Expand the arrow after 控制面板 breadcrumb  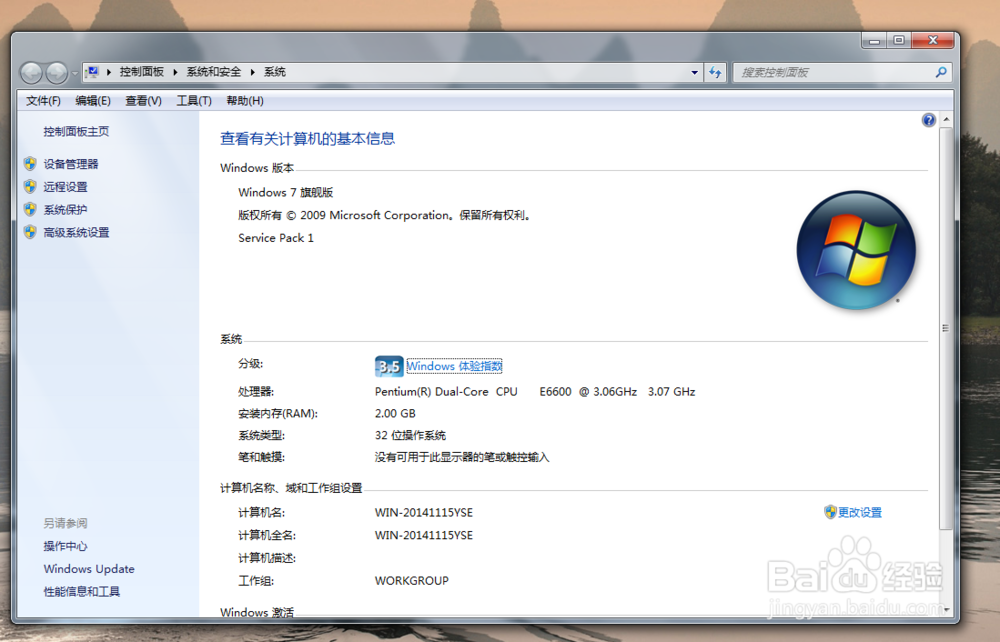click(175, 72)
